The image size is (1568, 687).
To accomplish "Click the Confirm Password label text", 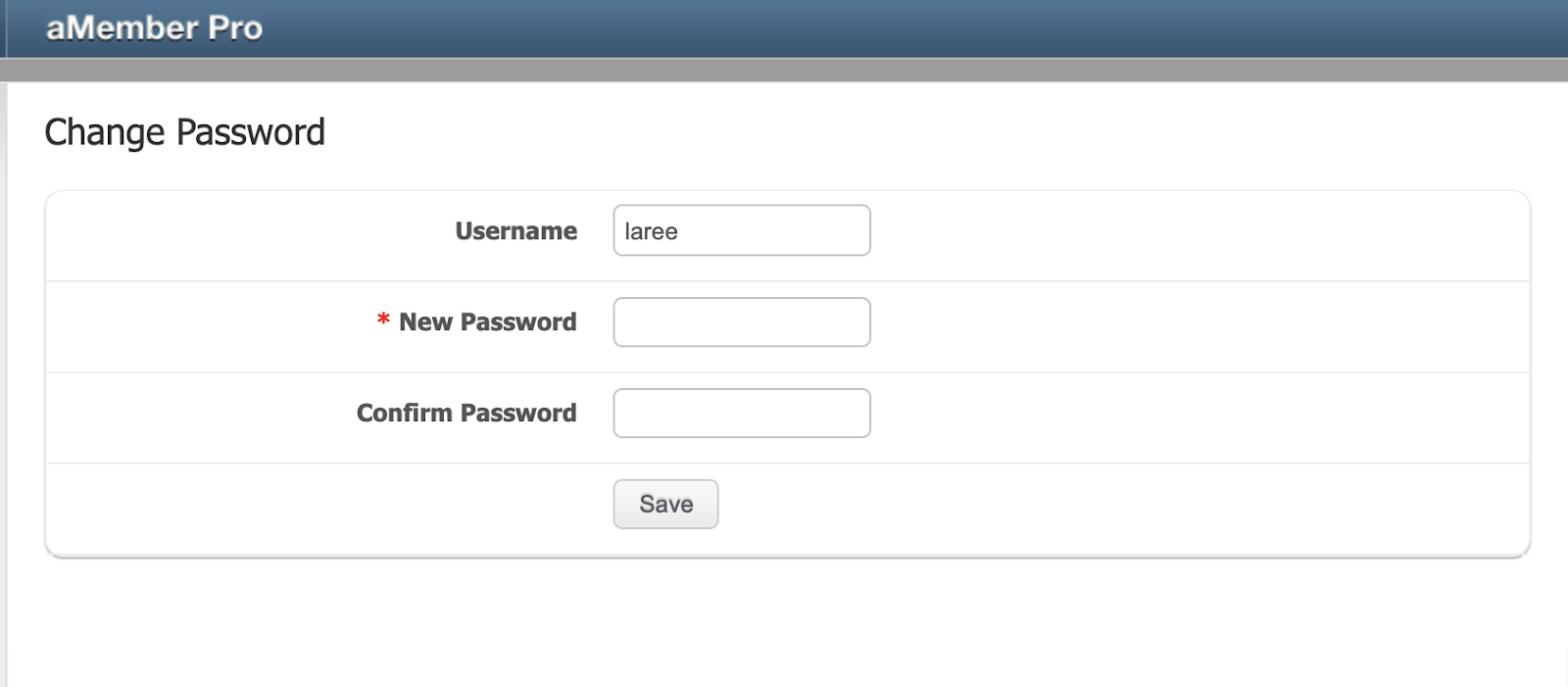I will click(466, 414).
